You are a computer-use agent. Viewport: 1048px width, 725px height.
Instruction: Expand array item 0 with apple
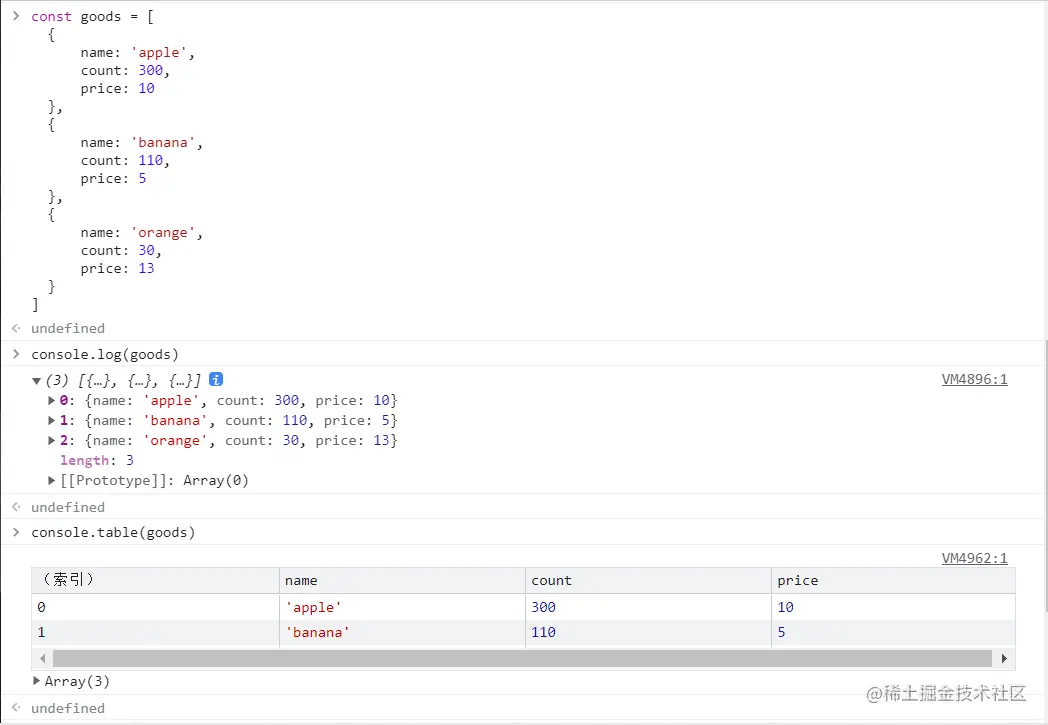[x=51, y=400]
